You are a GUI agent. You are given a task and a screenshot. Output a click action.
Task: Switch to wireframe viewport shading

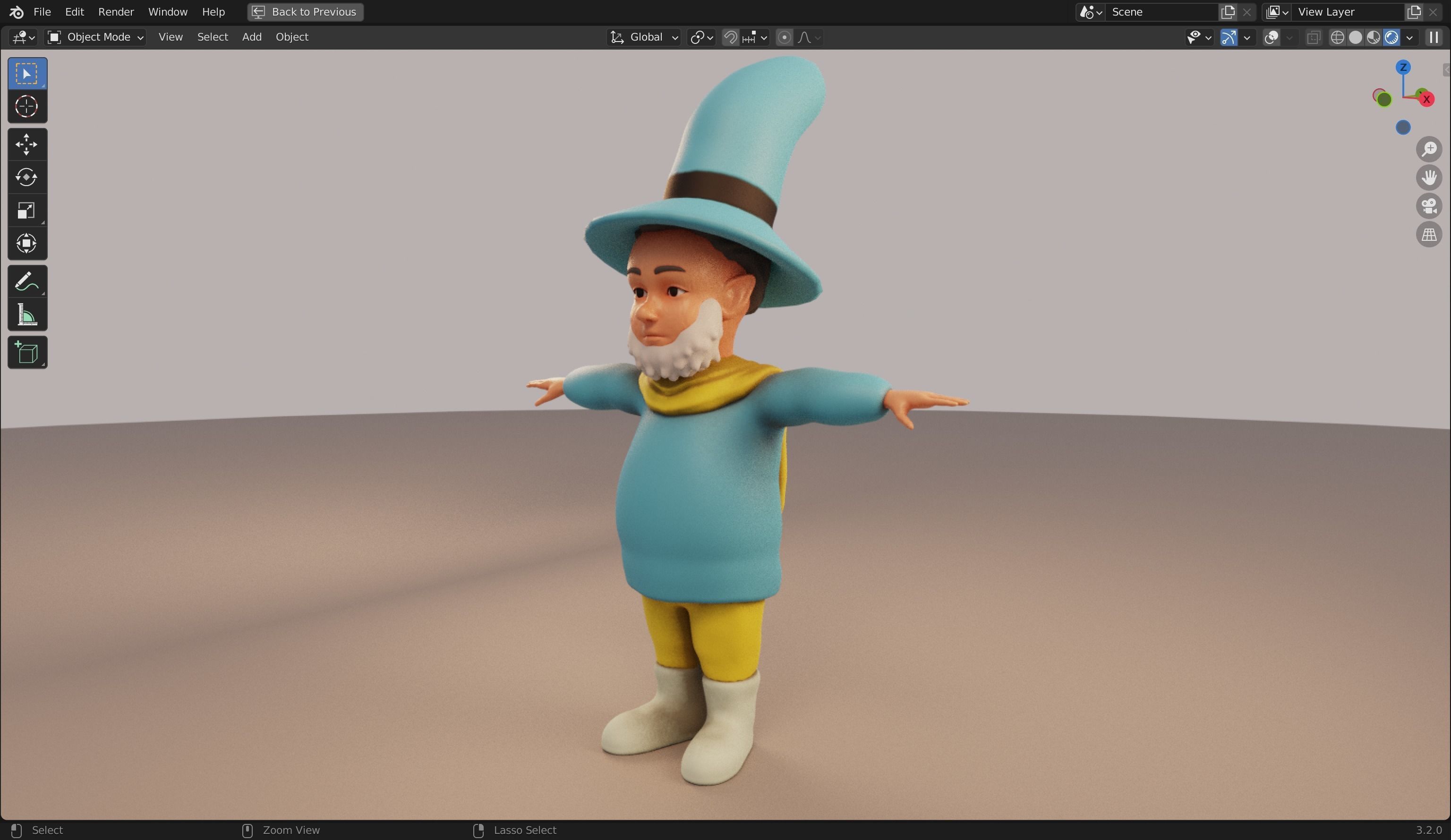click(1337, 37)
